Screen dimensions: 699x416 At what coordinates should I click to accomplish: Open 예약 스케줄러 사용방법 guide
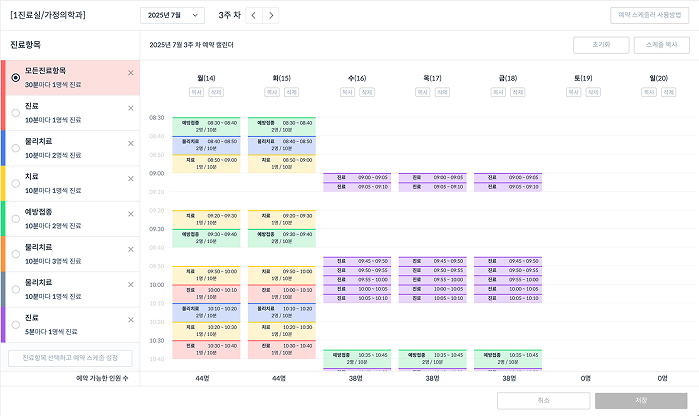click(650, 15)
